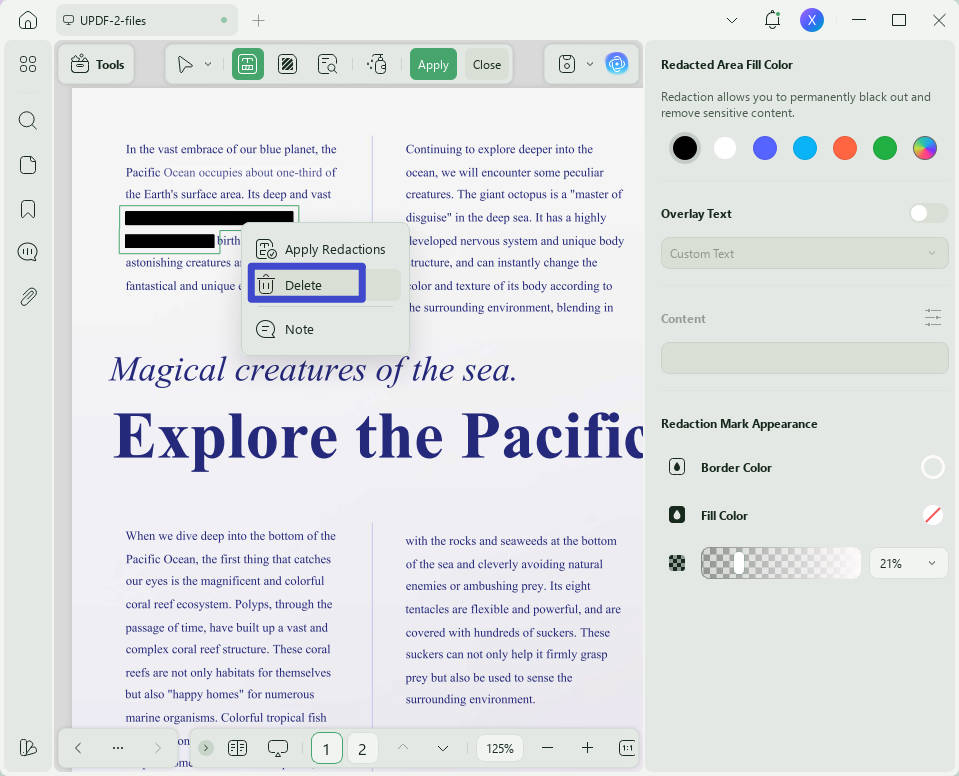The image size is (959, 776).
Task: Choose Delete in the context menu
Action: (x=325, y=285)
